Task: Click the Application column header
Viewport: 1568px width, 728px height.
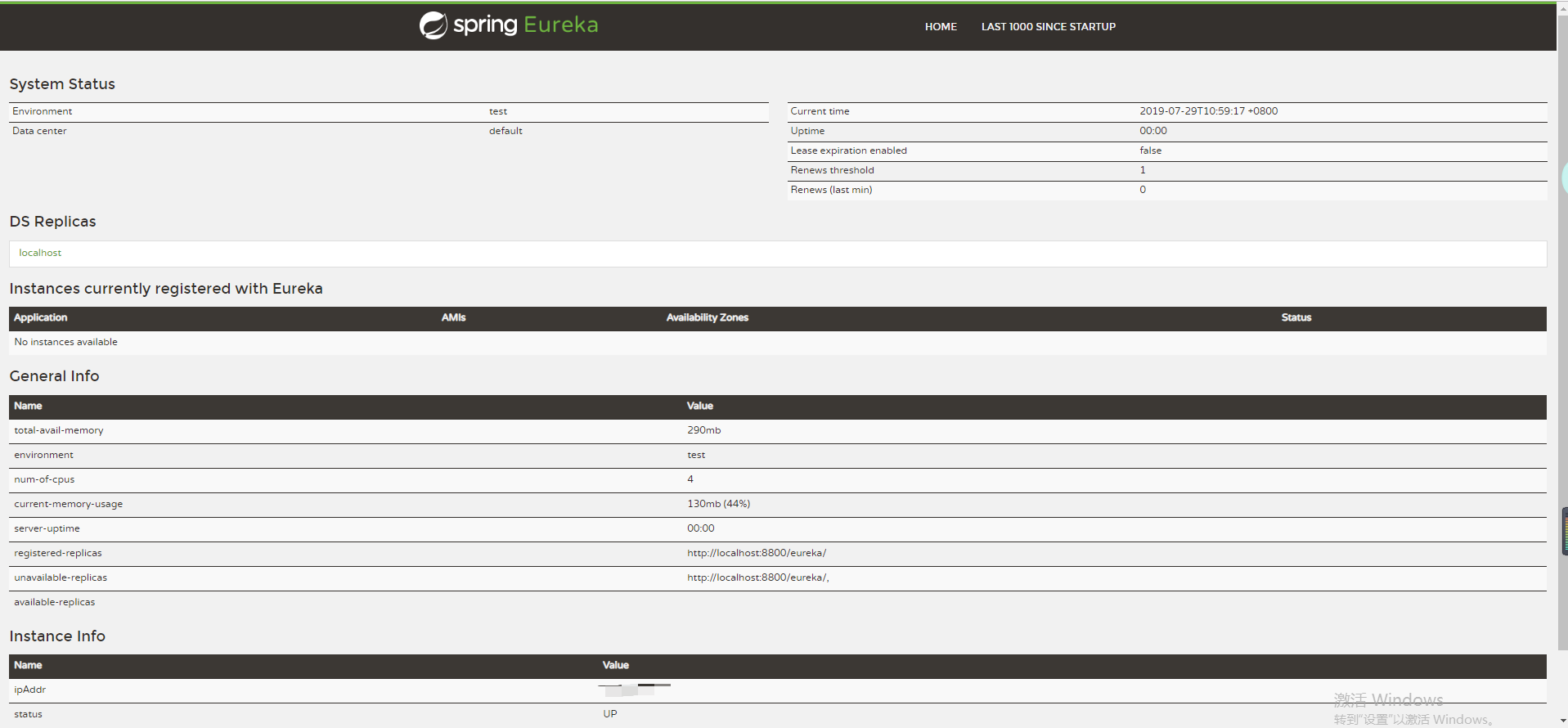Action: coord(41,317)
